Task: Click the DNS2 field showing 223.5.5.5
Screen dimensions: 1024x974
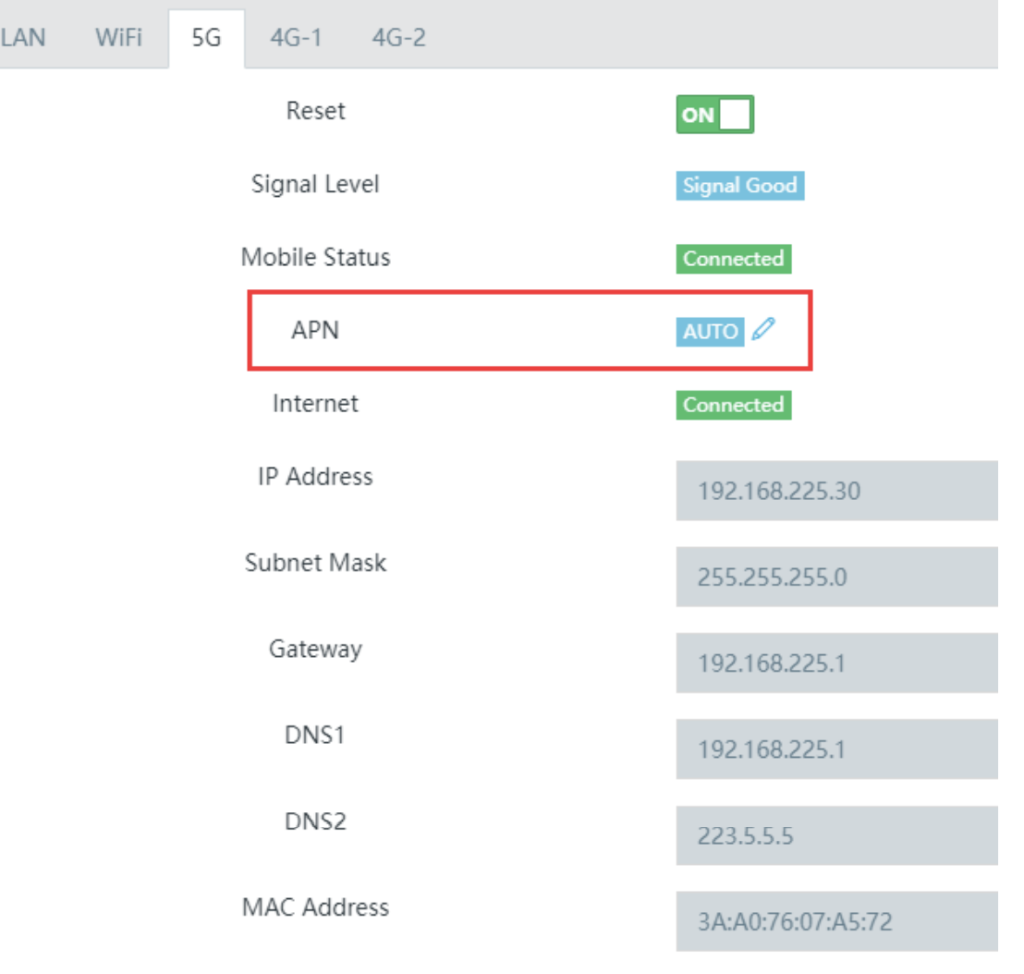Action: [836, 835]
